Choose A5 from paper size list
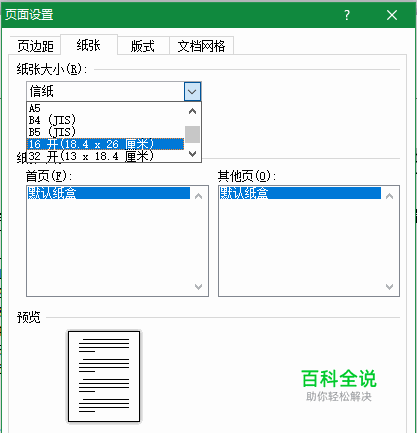This screenshot has width=417, height=433. coord(105,108)
